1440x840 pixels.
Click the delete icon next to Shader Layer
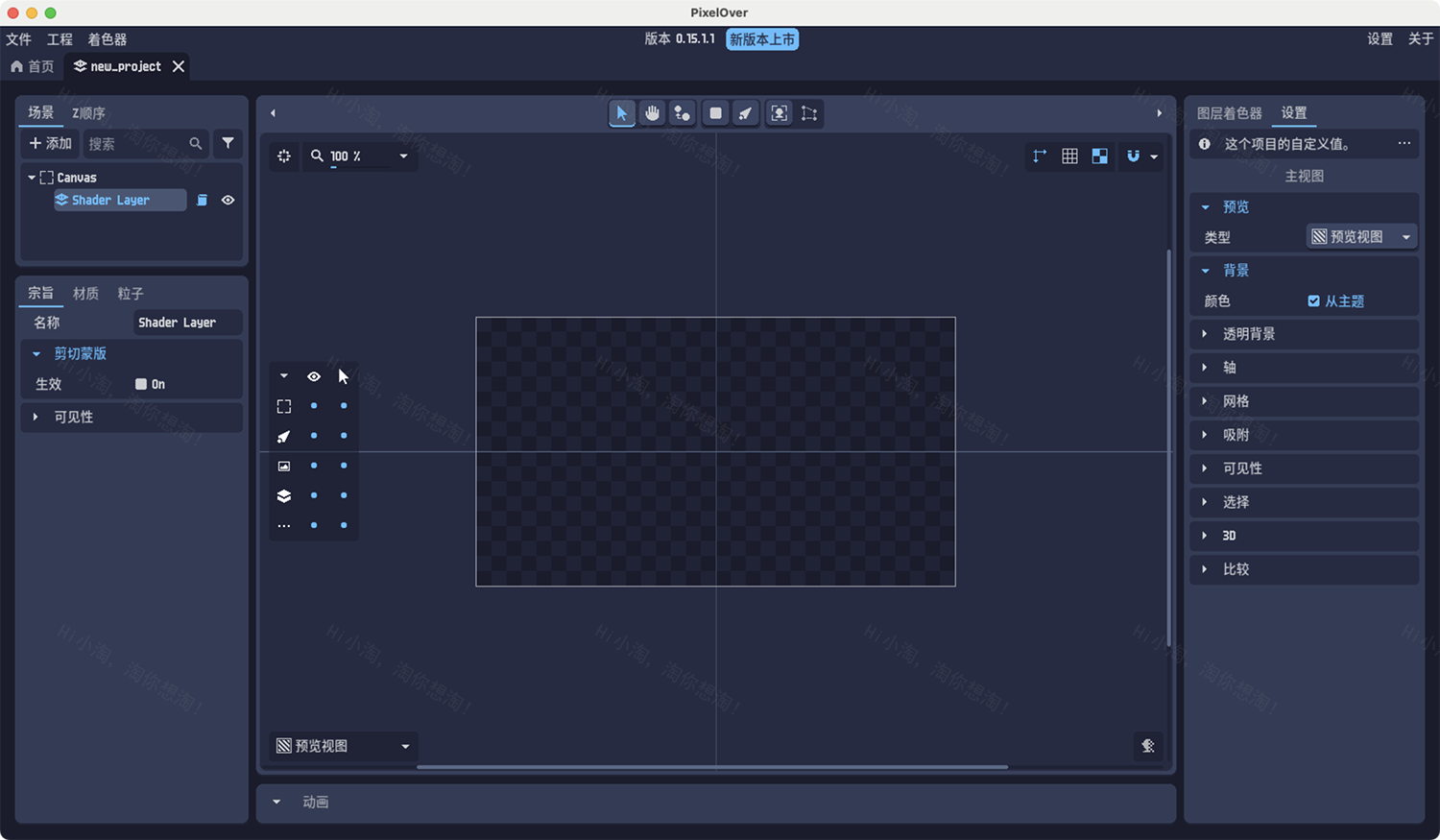202,200
